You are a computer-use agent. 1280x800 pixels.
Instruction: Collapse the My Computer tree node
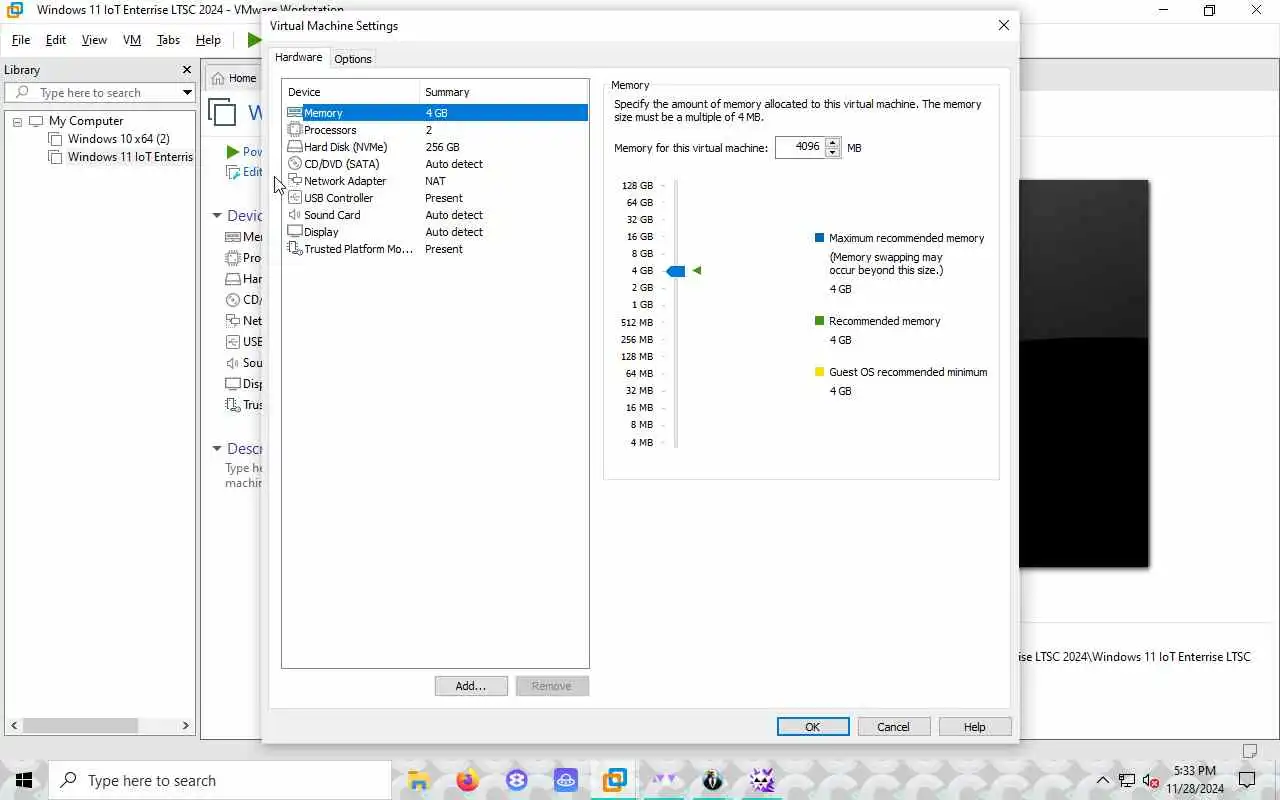tap(17, 122)
